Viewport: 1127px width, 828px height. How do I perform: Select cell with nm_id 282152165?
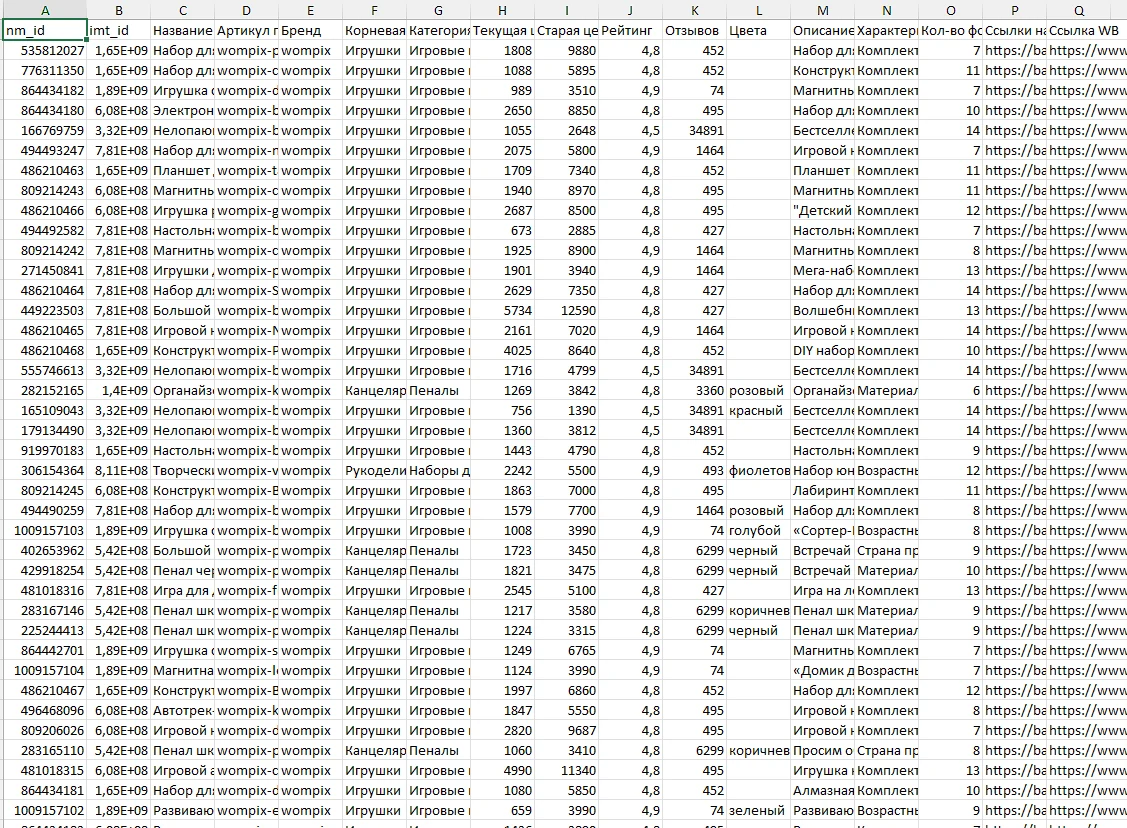coord(45,390)
